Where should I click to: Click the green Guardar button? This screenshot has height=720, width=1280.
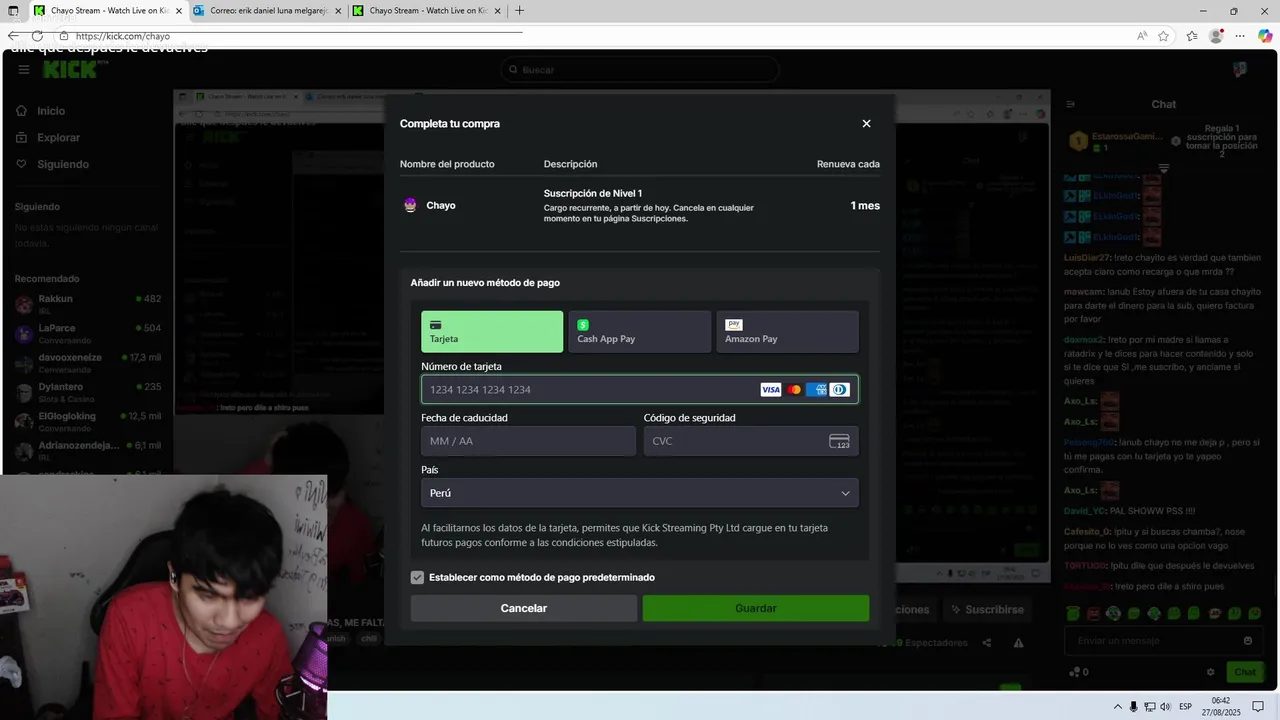coord(756,608)
